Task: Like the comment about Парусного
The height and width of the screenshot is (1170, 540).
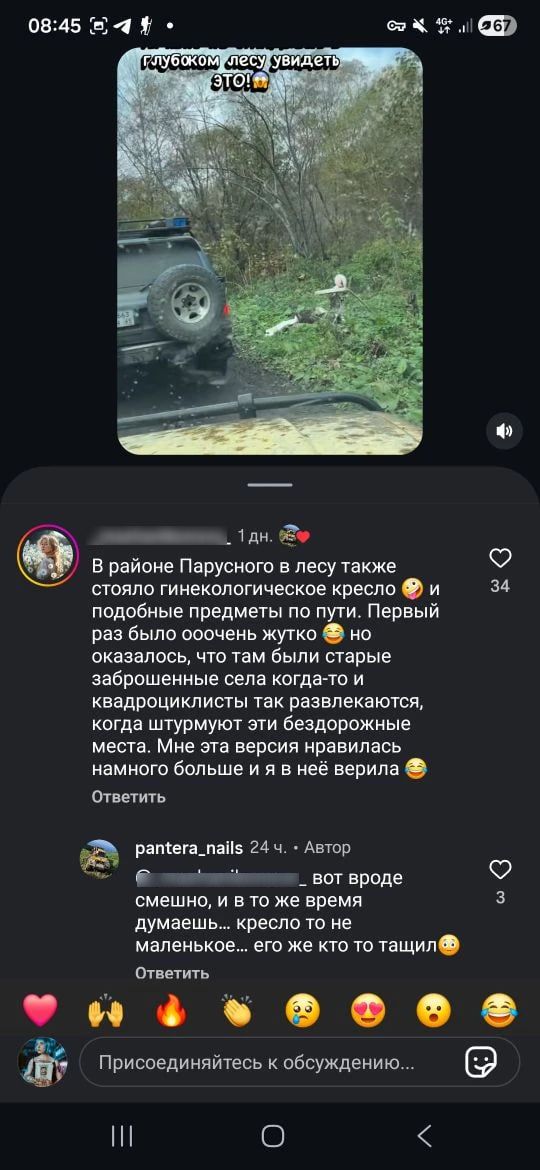Action: pyautogui.click(x=500, y=557)
